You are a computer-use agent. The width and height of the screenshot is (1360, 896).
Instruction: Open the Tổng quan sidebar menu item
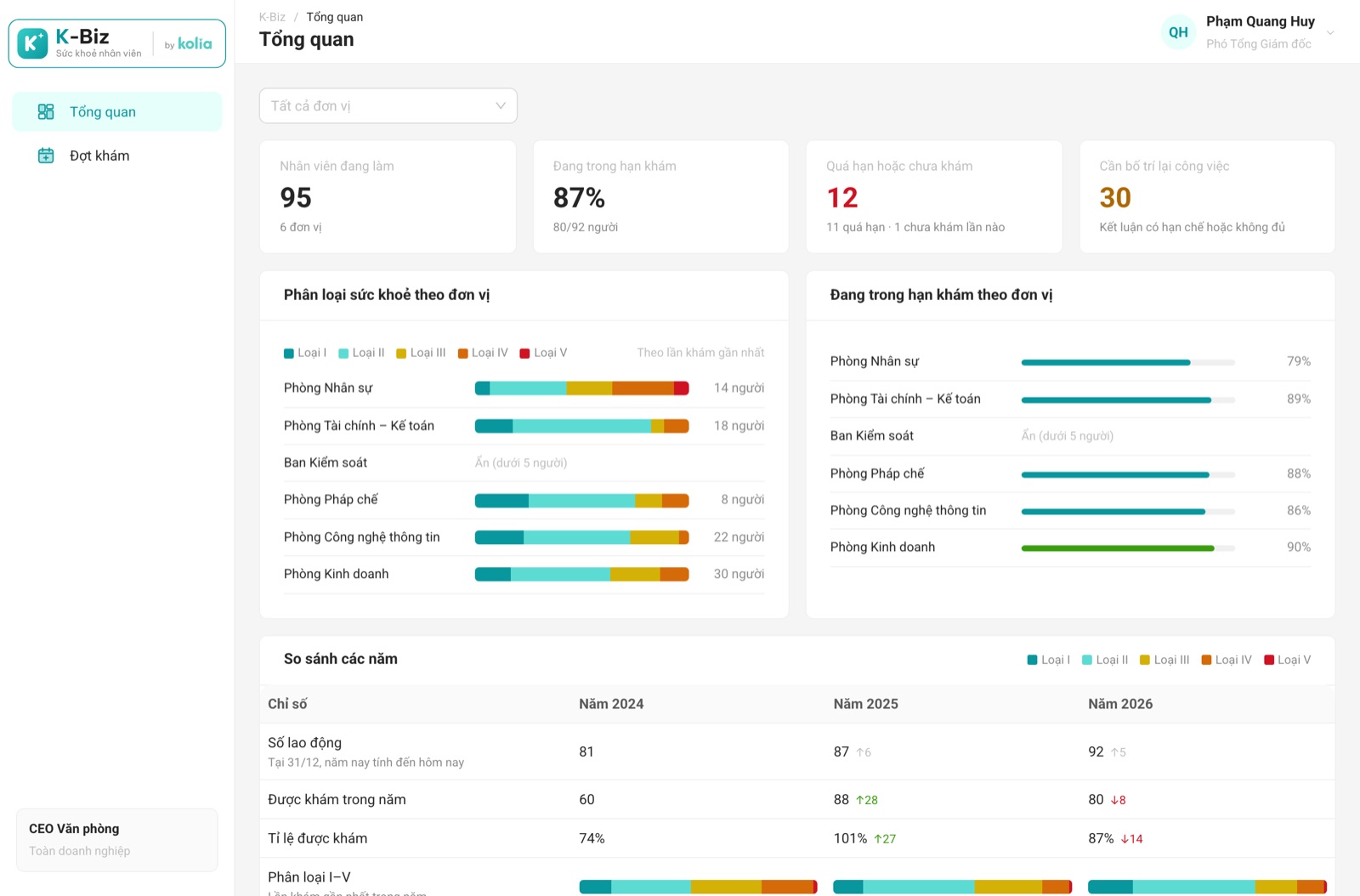(x=116, y=111)
